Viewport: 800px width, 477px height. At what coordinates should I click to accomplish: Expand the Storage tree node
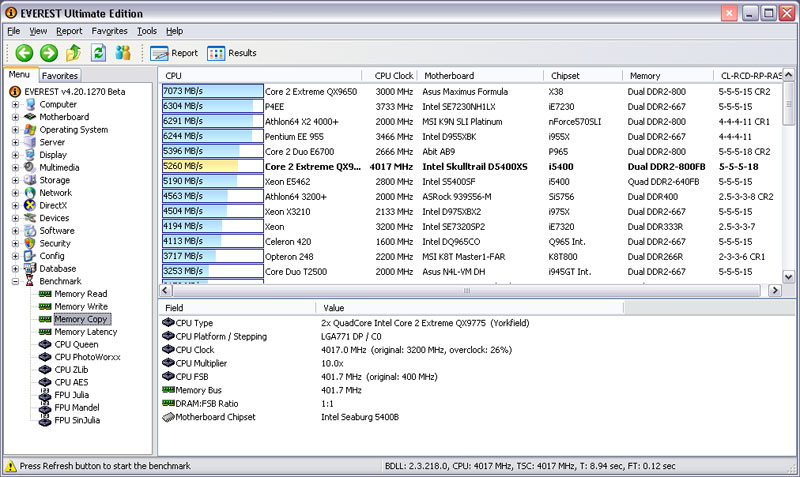pyautogui.click(x=15, y=180)
